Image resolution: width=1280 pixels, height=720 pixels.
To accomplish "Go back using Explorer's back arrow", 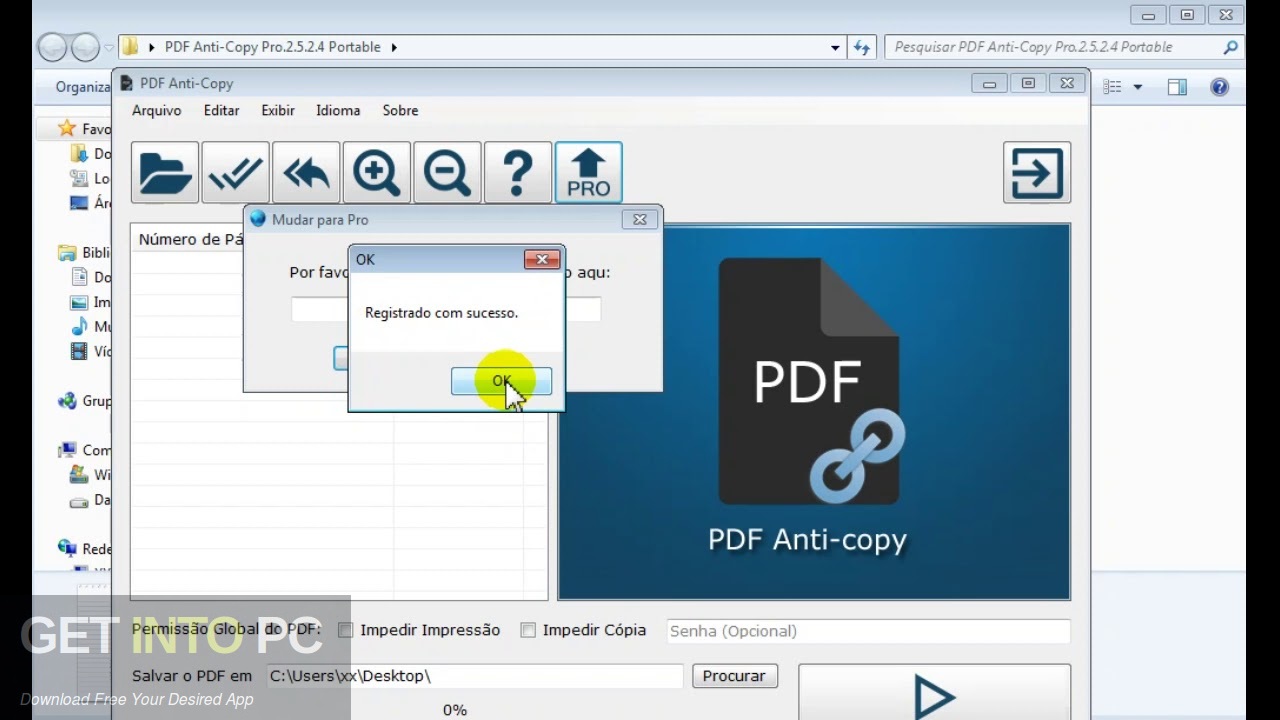I will [x=53, y=47].
